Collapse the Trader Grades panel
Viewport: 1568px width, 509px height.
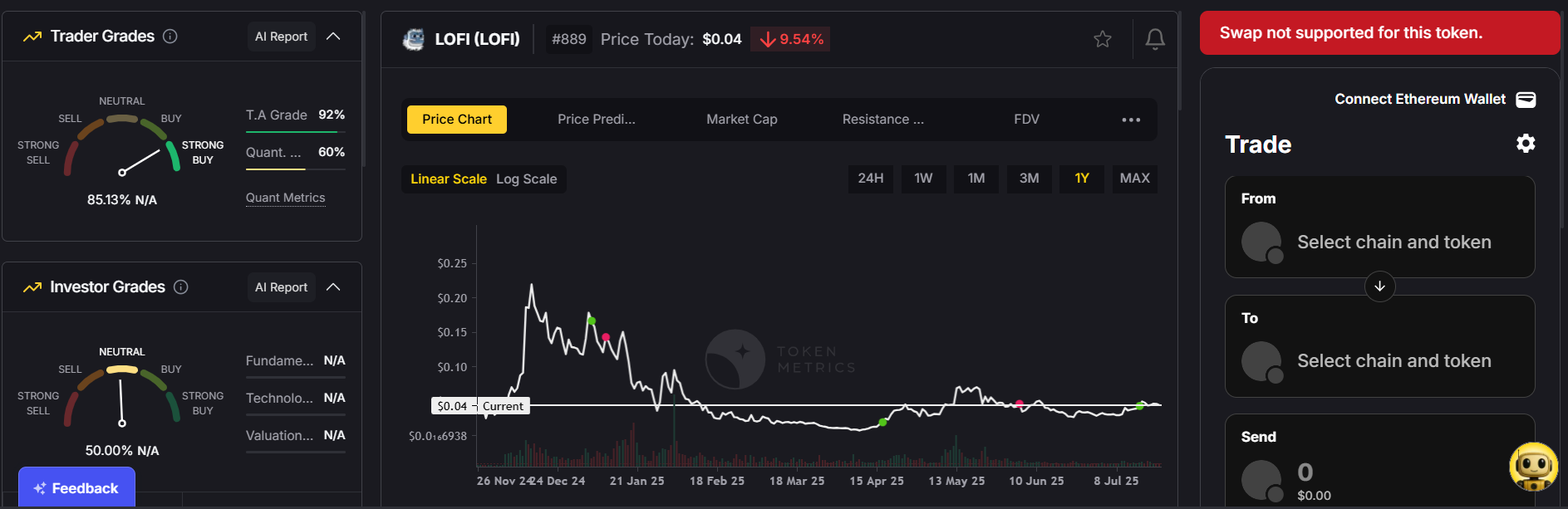point(333,37)
